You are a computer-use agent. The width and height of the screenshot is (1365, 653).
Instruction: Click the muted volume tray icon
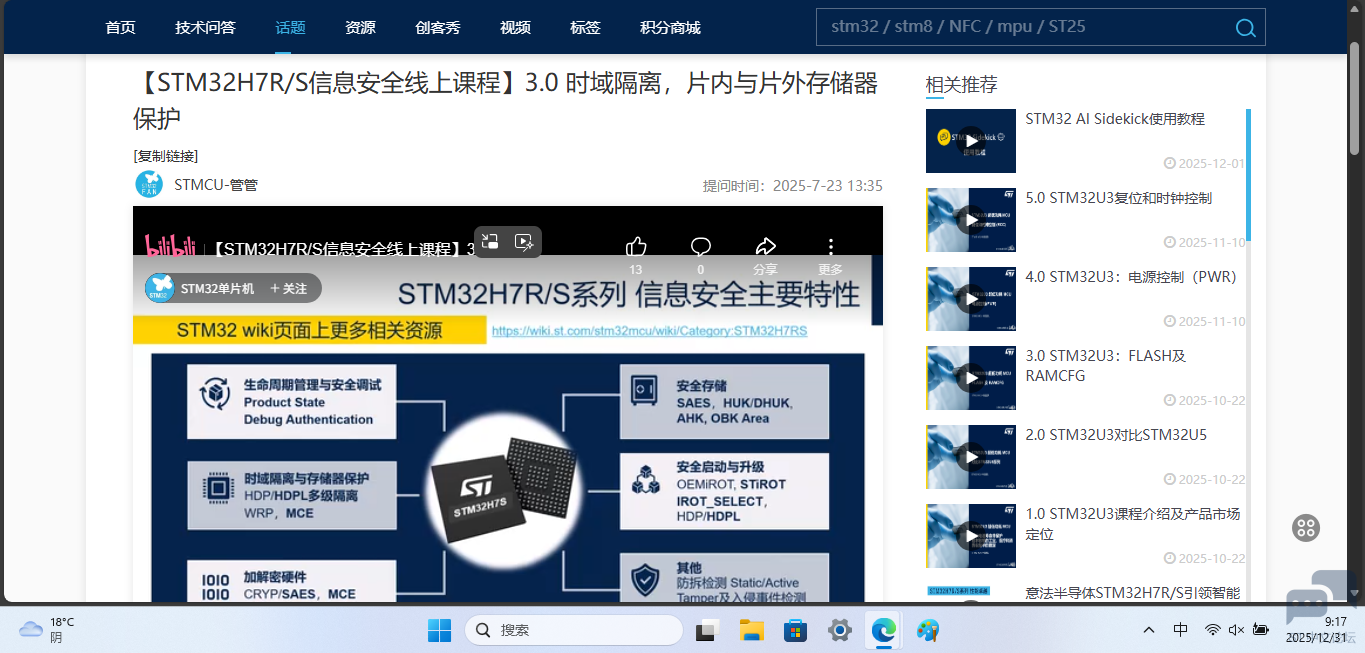click(1236, 630)
